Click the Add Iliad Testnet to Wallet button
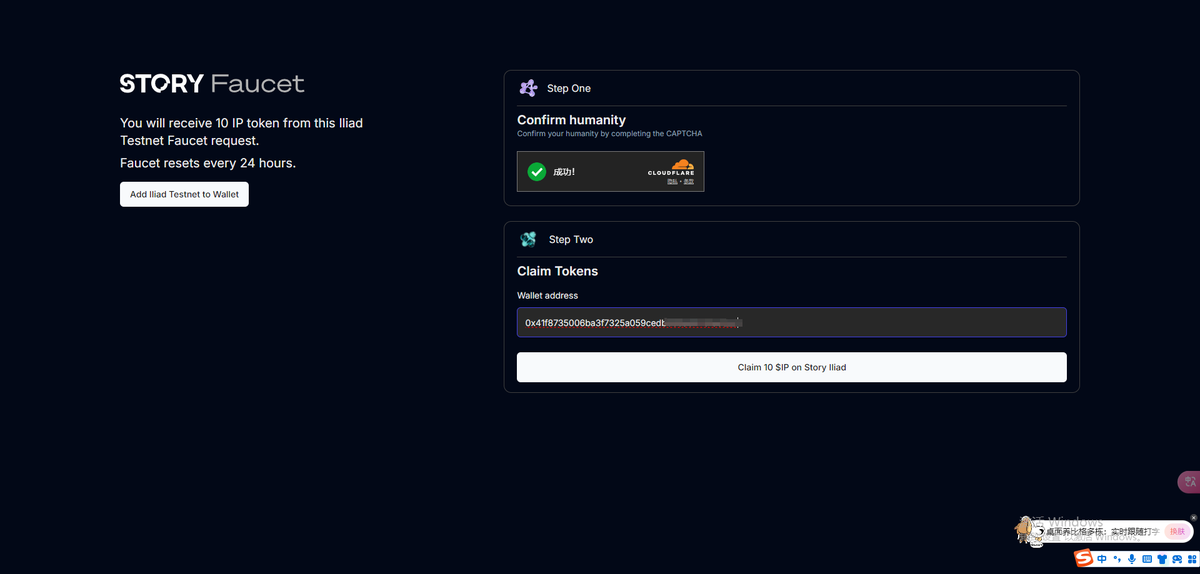 (184, 194)
